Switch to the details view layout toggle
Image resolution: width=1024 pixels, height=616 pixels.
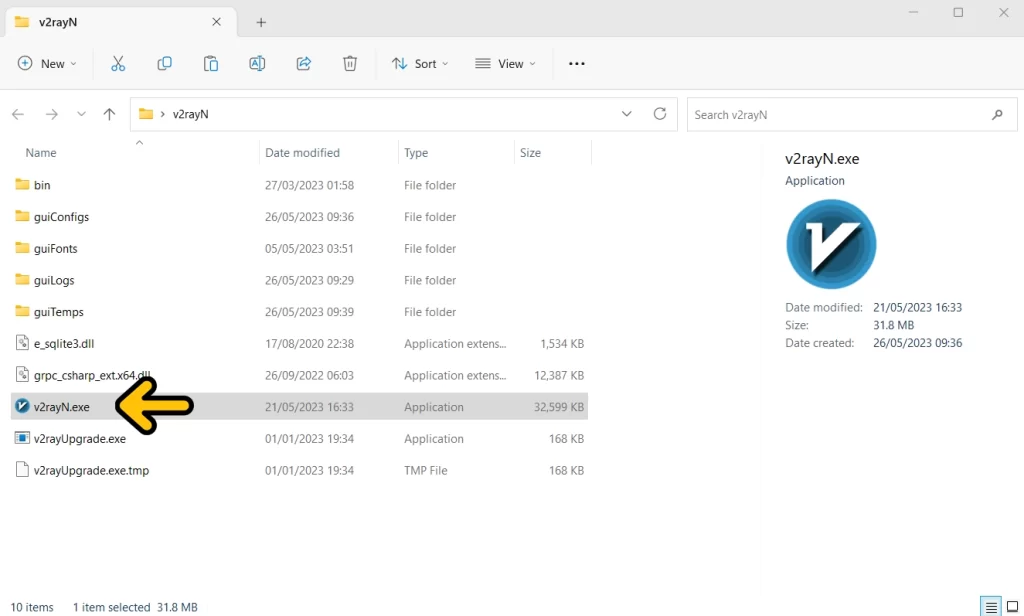(x=990, y=607)
